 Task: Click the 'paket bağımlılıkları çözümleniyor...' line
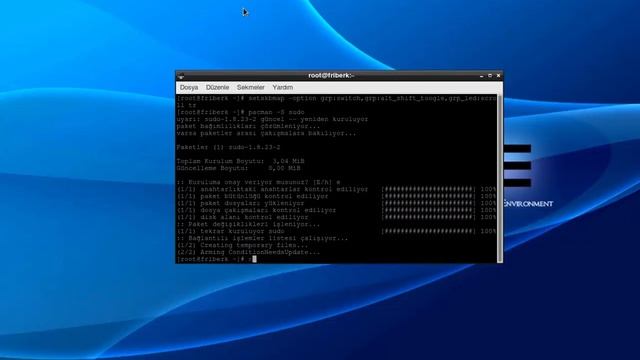(x=249, y=126)
